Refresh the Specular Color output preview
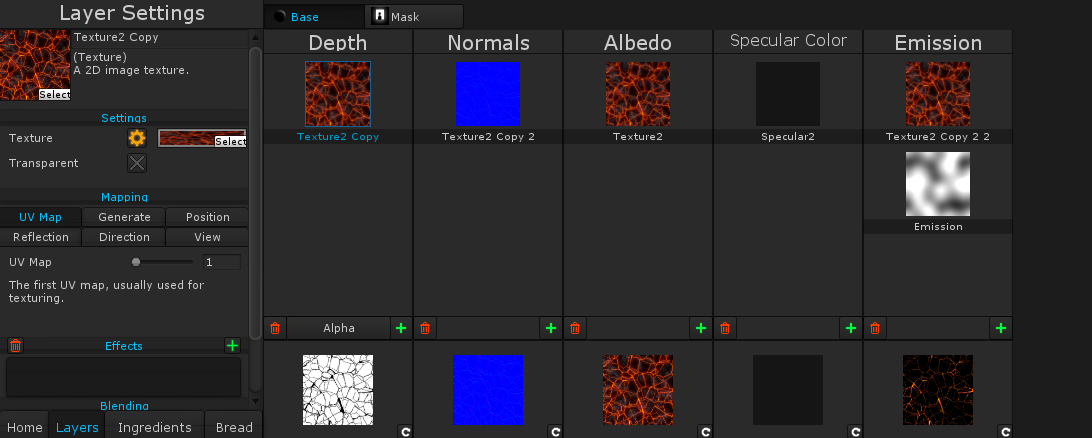Viewport: 1092px width, 438px height. click(x=854, y=432)
